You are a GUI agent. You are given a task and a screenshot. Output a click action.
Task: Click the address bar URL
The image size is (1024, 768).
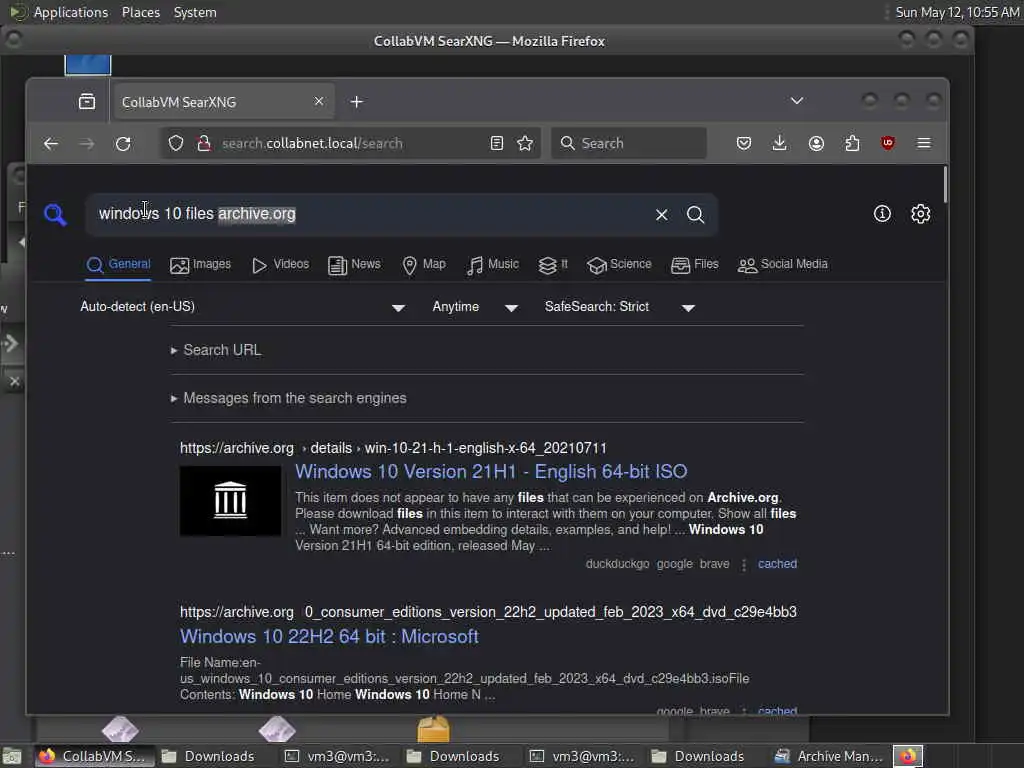click(312, 143)
